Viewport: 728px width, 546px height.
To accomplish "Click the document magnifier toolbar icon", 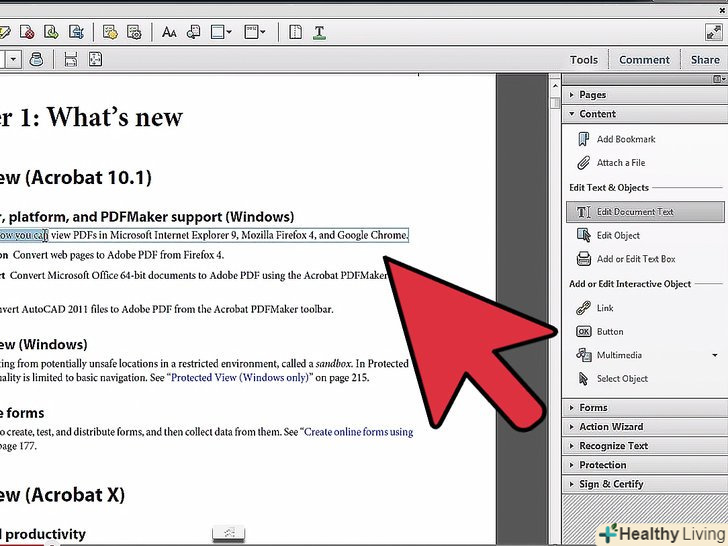I will 193,32.
